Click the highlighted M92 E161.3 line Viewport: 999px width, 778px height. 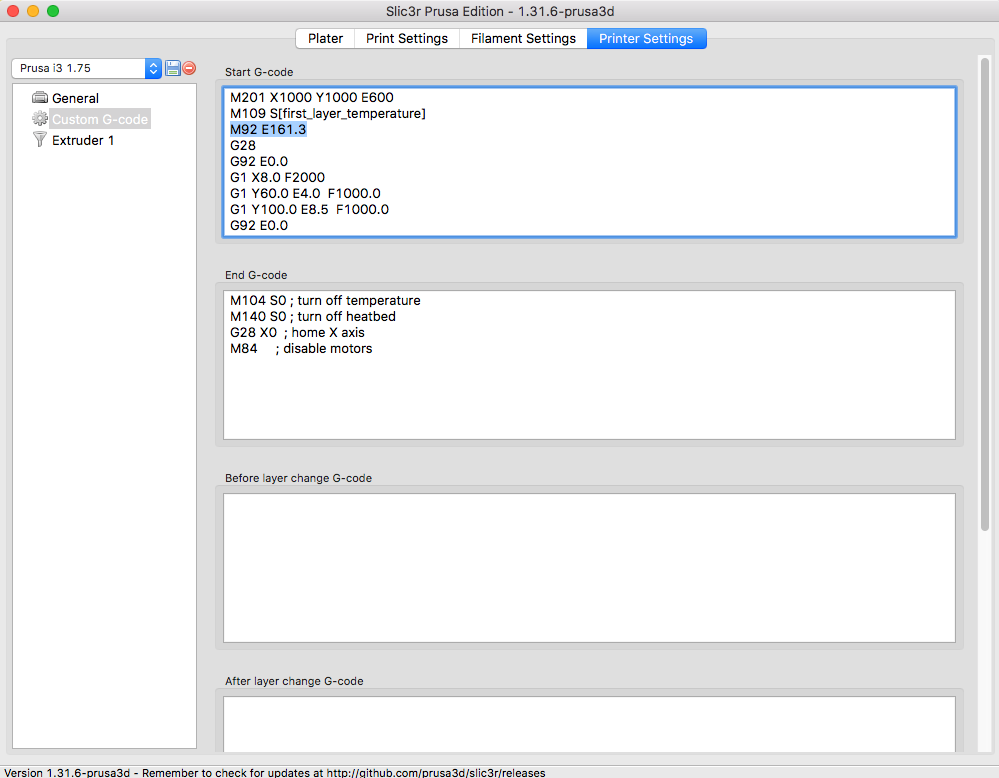click(x=268, y=130)
